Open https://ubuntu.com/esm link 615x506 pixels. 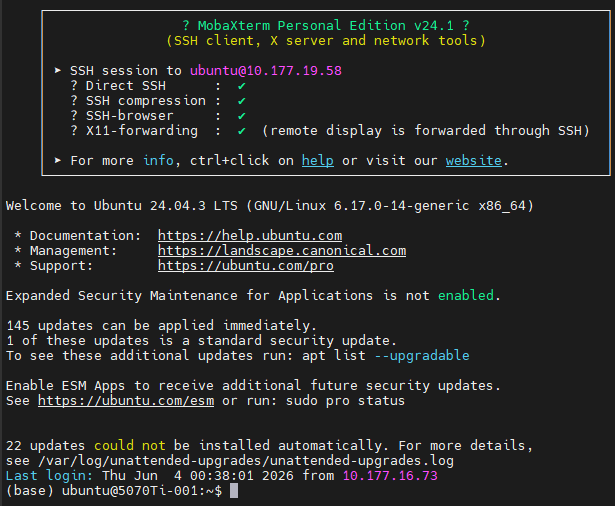[126, 401]
